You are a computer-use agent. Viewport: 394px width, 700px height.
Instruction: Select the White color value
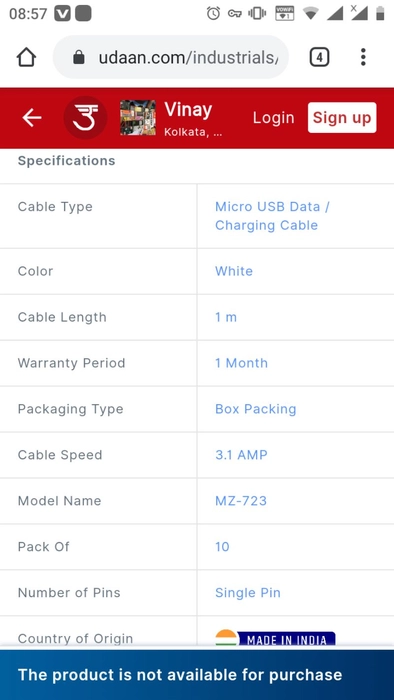(x=234, y=271)
